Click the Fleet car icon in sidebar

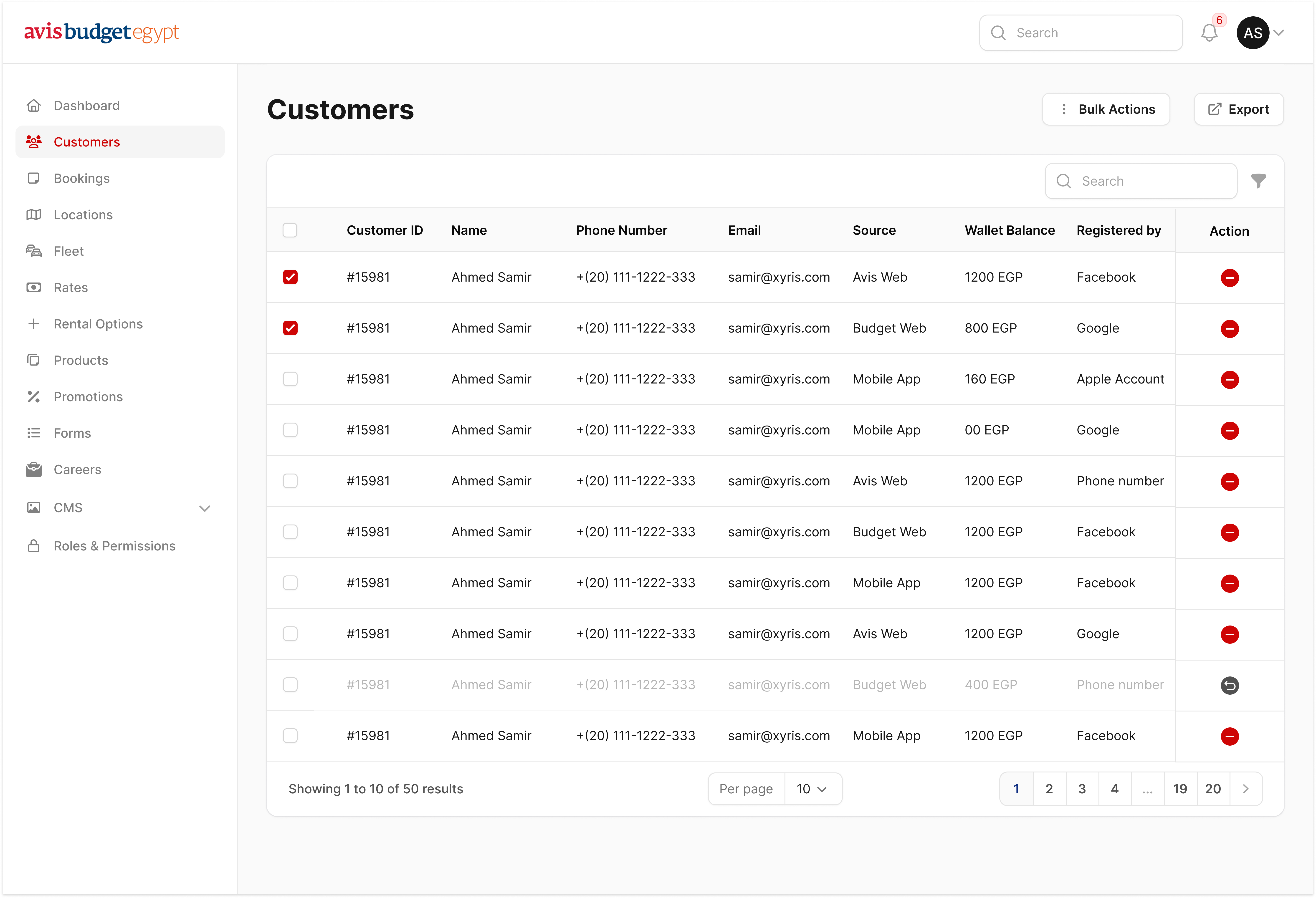click(x=34, y=251)
